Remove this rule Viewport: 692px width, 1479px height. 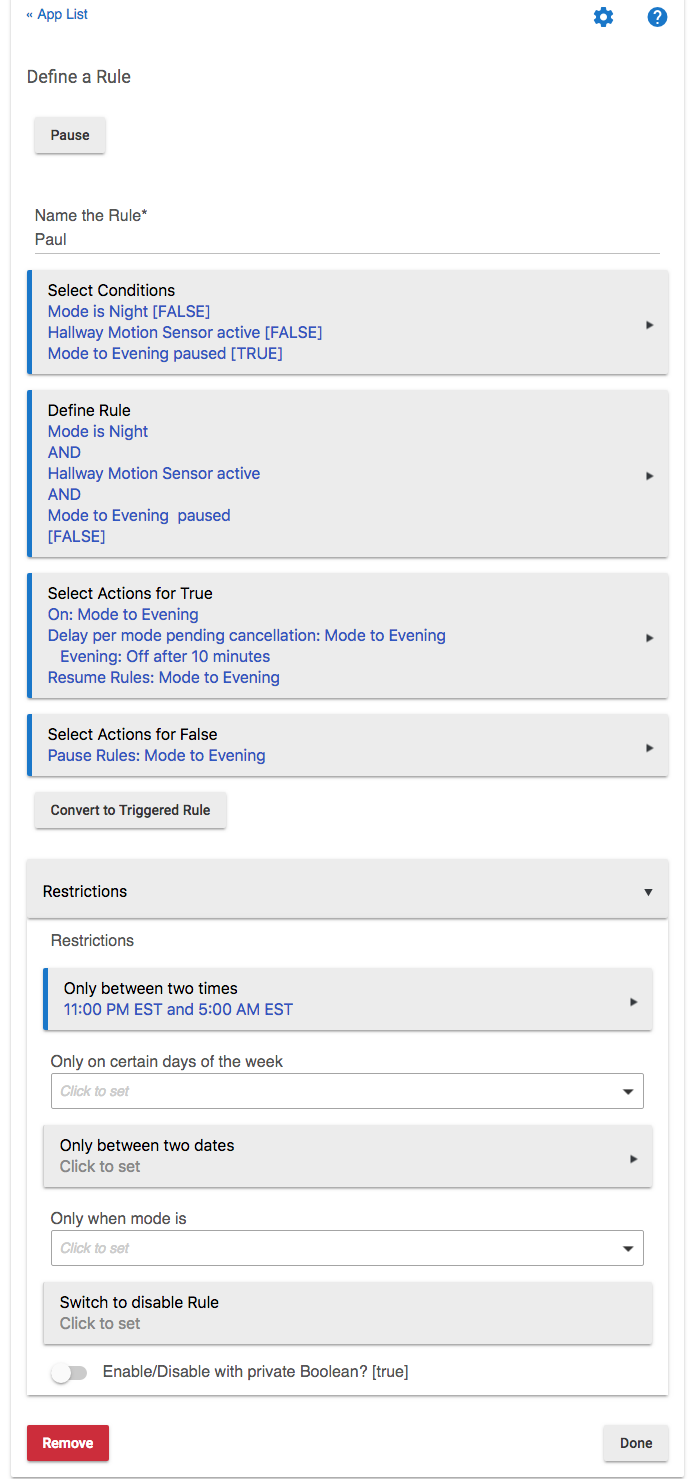[68, 1443]
